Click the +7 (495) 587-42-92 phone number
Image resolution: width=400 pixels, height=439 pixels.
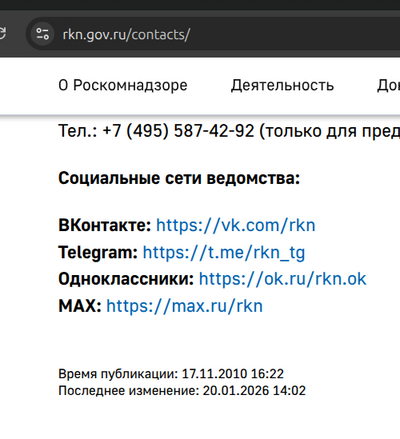click(x=178, y=131)
